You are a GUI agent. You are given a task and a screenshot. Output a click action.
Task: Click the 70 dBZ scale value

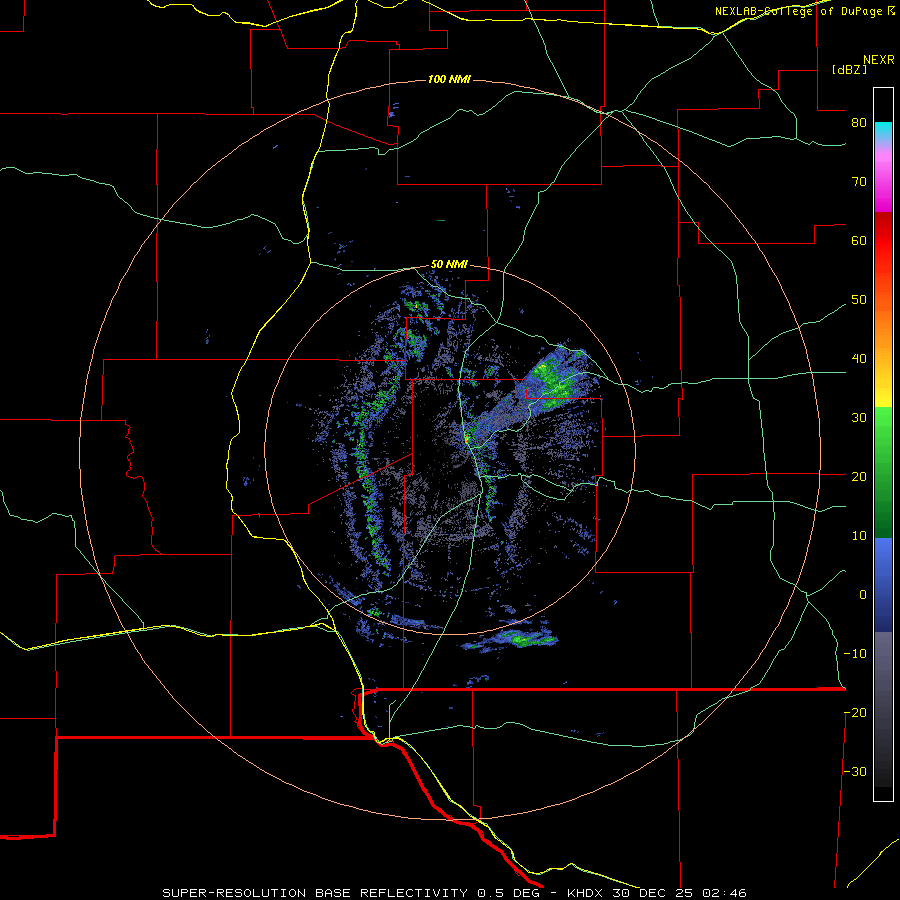(x=859, y=182)
